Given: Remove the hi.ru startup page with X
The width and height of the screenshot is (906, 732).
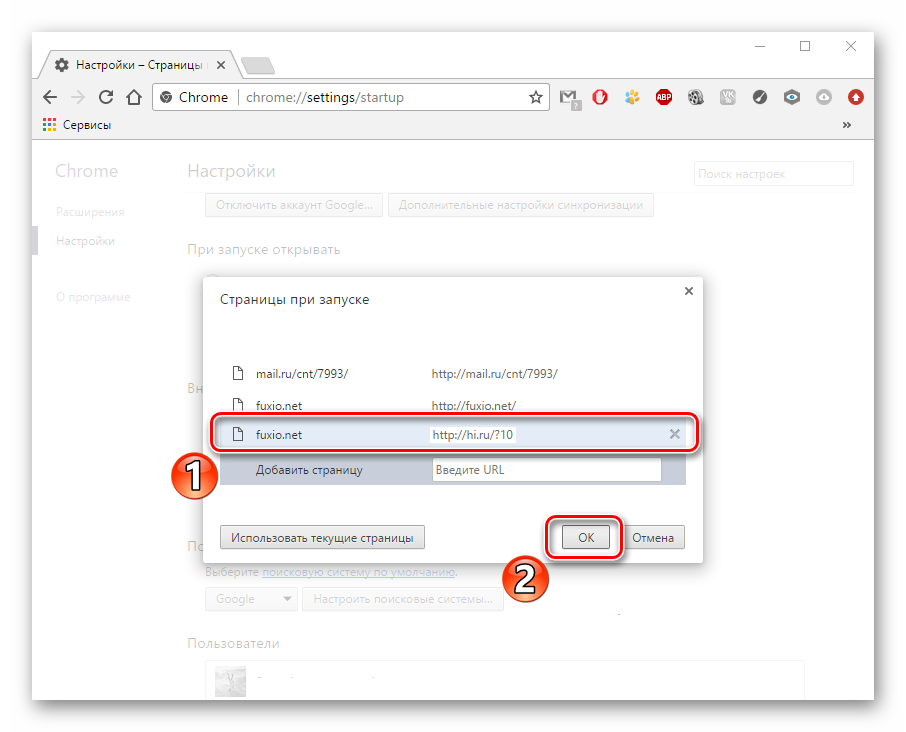Looking at the screenshot, I should pyautogui.click(x=674, y=434).
